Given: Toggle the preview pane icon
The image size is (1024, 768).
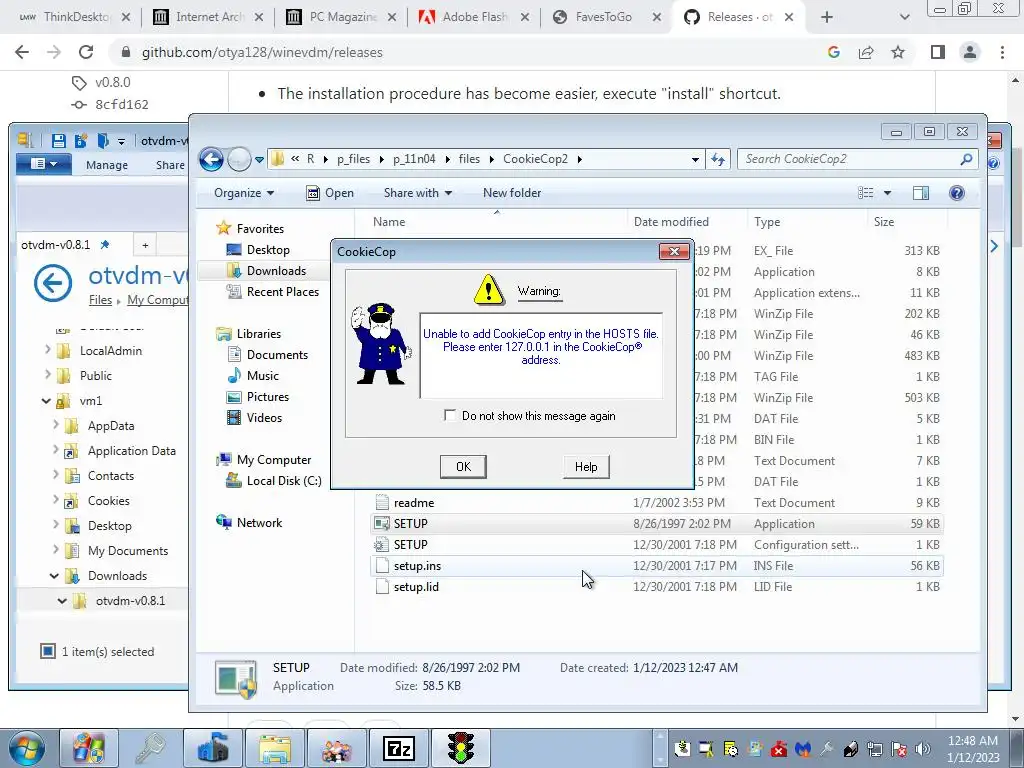Looking at the screenshot, I should click(921, 193).
